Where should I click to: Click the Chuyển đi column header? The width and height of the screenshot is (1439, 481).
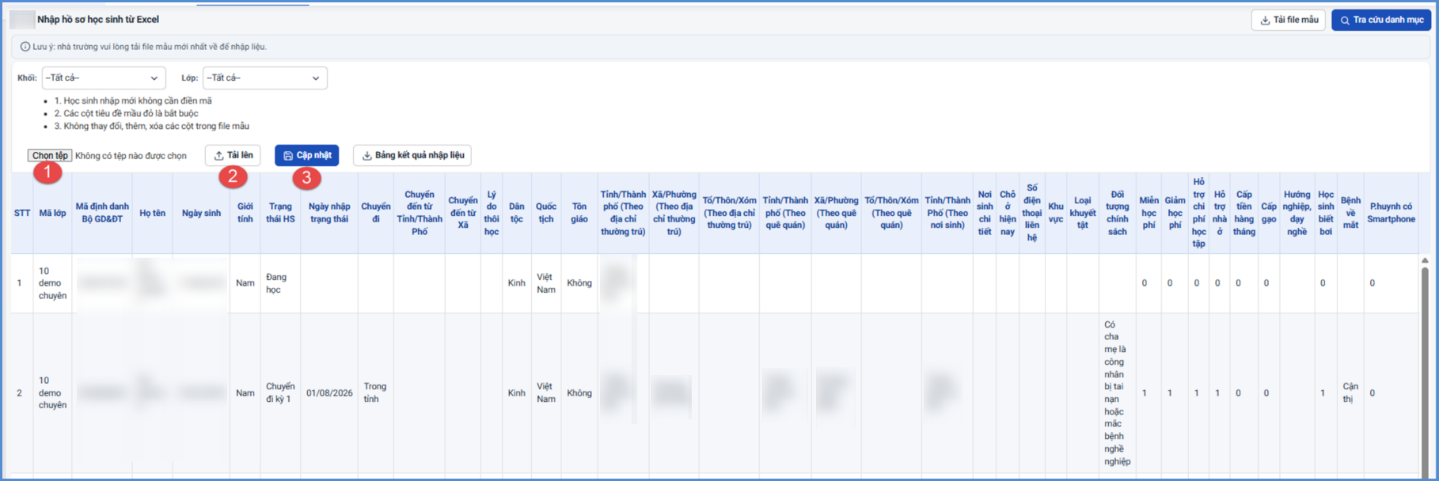(376, 213)
